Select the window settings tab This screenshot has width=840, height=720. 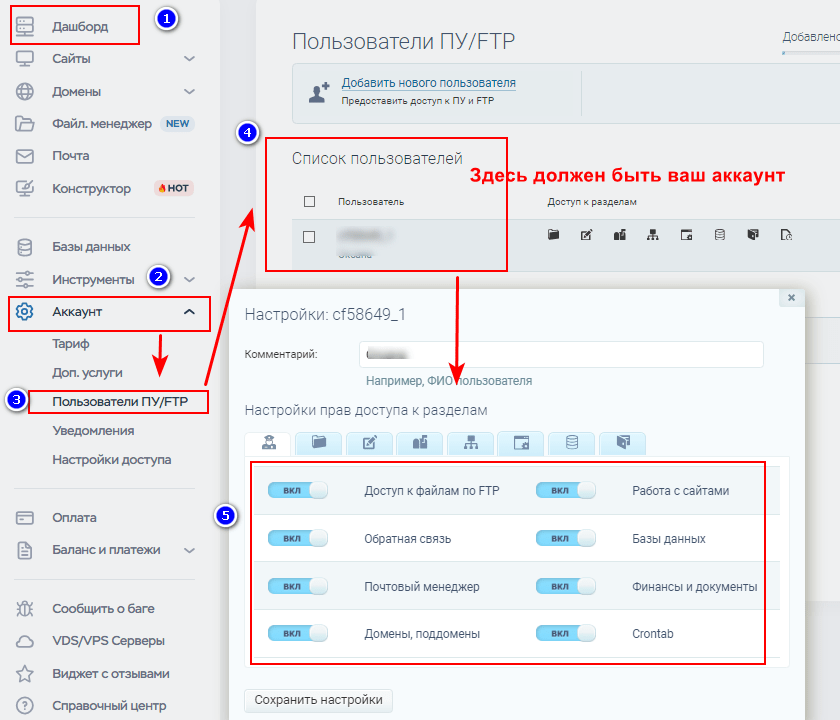tap(521, 444)
